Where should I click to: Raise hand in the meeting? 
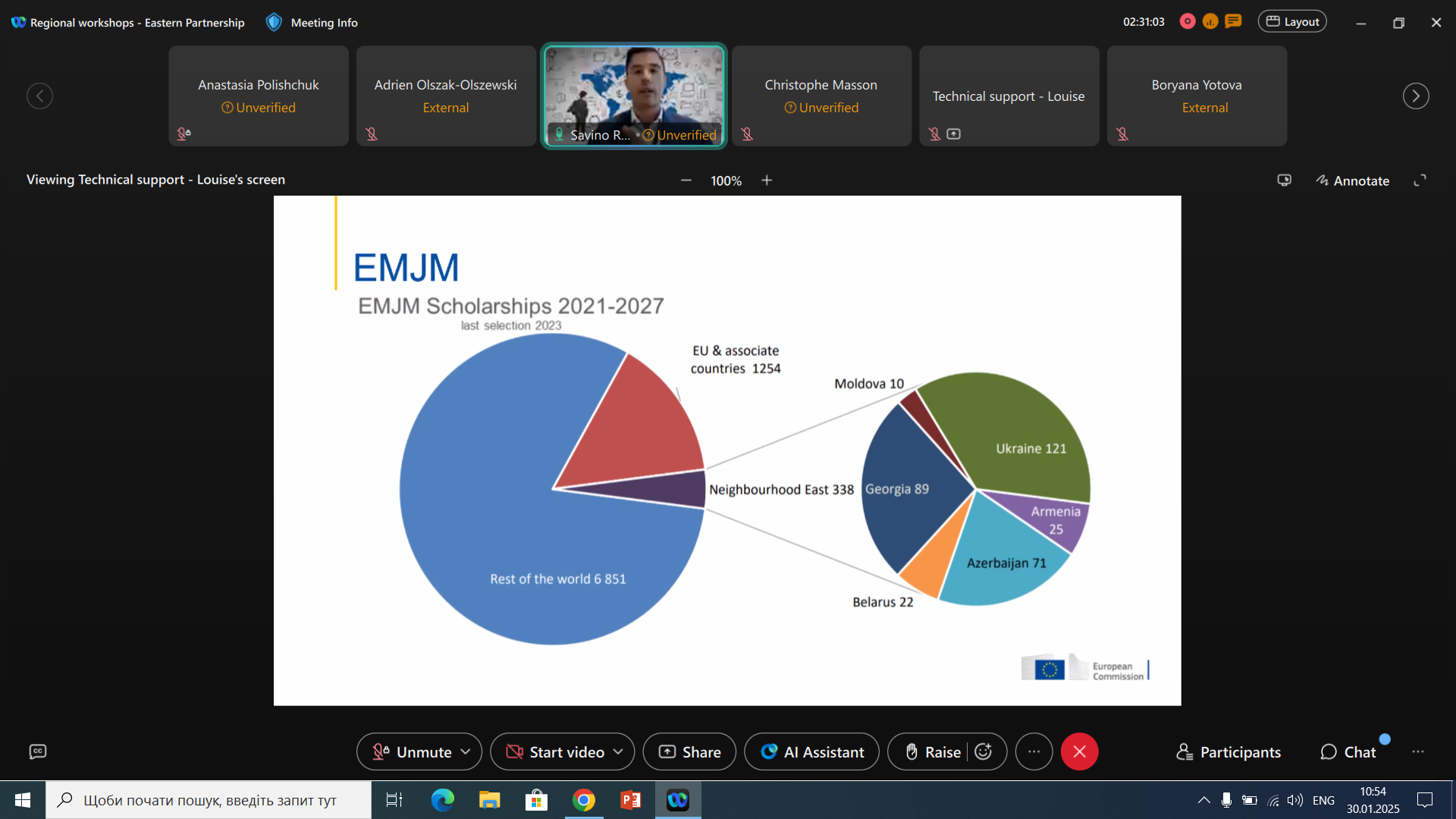pyautogui.click(x=933, y=752)
